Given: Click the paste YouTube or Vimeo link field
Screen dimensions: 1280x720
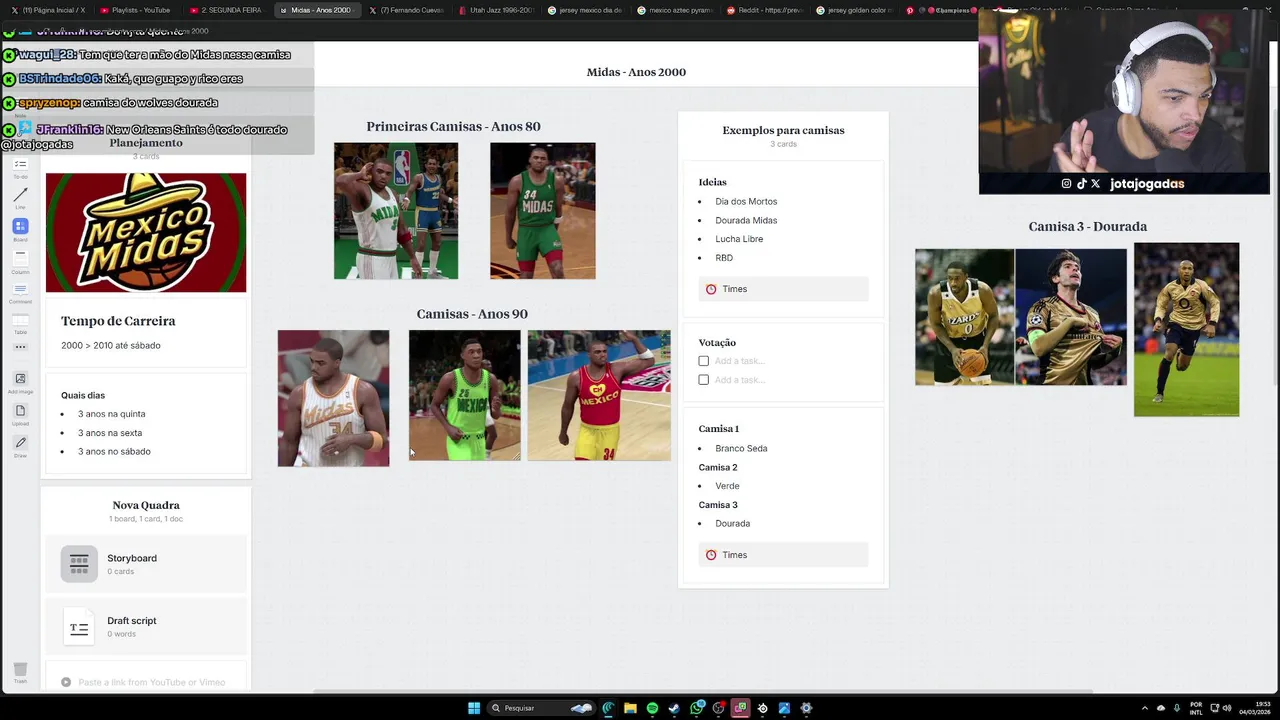Looking at the screenshot, I should click(x=146, y=682).
